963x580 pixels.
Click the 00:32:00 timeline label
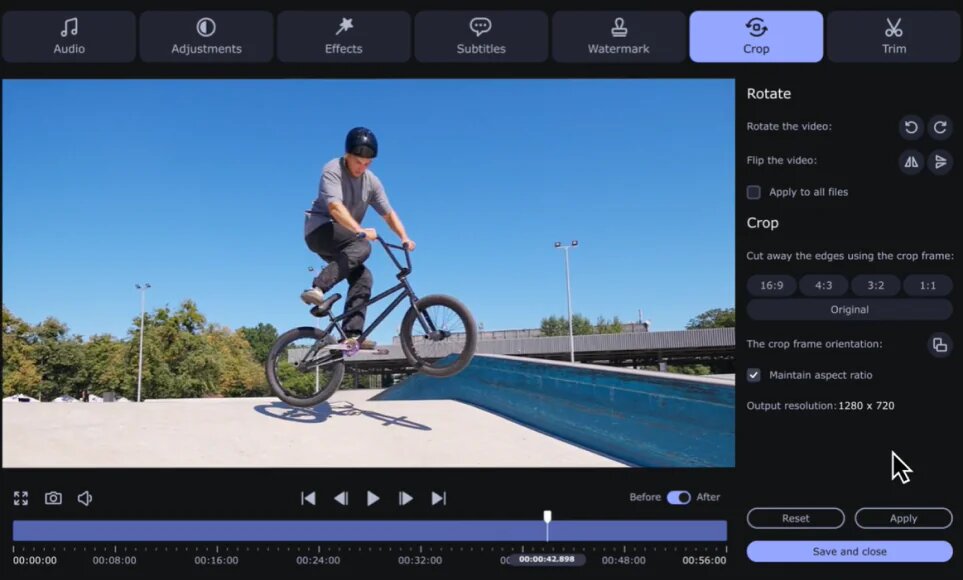coord(420,560)
